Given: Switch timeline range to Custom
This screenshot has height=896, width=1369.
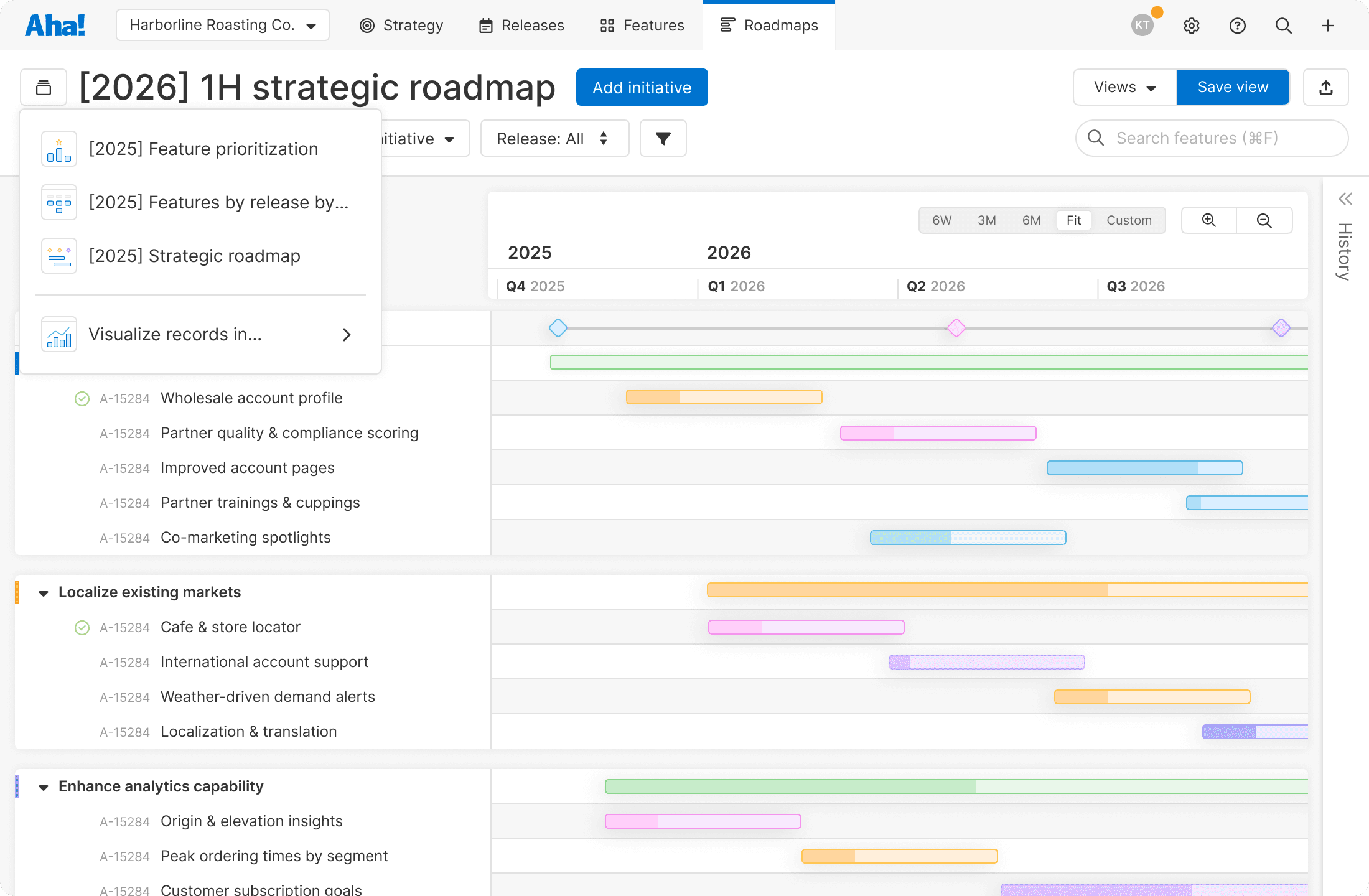Looking at the screenshot, I should pos(1129,220).
